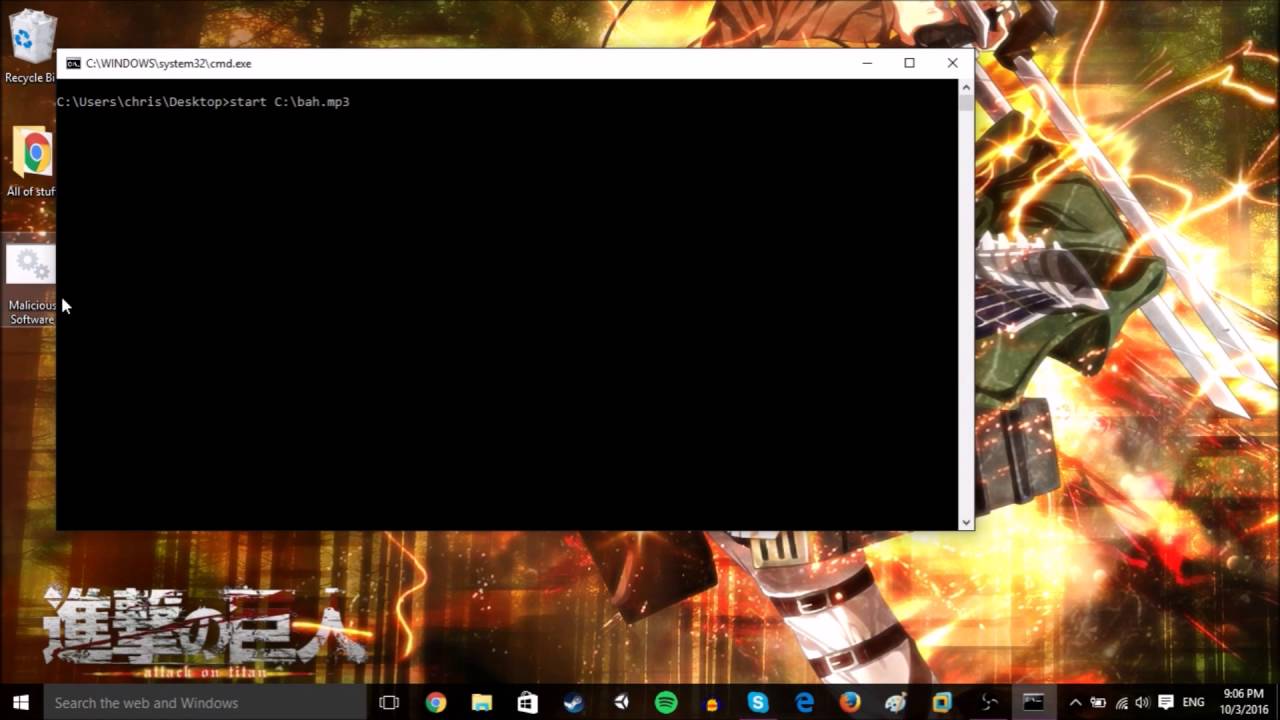The height and width of the screenshot is (720, 1280).
Task: Open Microsoft Edge from the taskbar
Action: [804, 702]
